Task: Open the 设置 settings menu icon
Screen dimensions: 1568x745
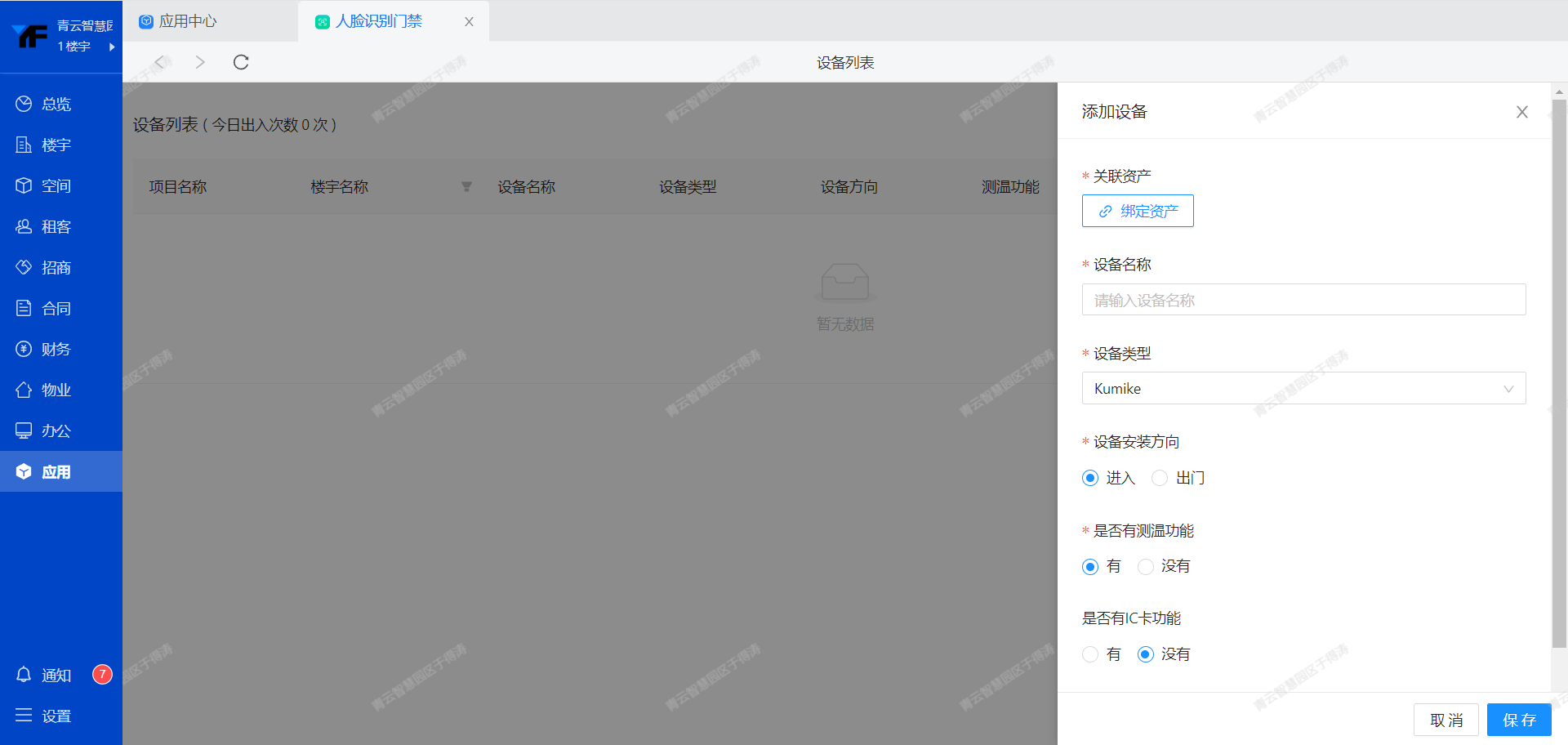Action: click(x=24, y=716)
